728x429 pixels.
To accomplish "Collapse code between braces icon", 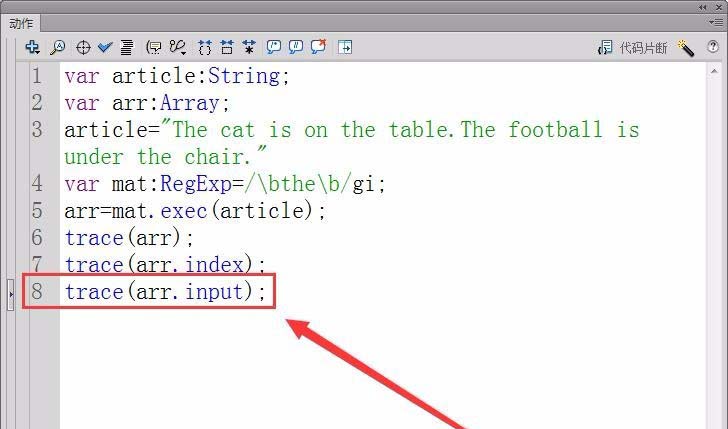I will tap(204, 47).
